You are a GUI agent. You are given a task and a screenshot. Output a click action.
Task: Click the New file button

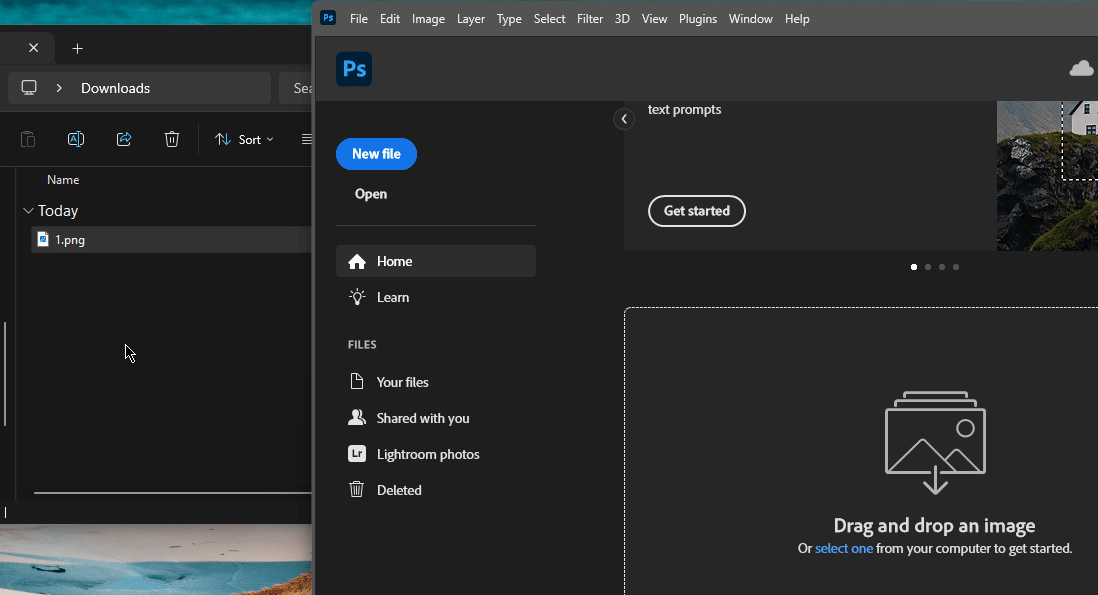tap(376, 154)
